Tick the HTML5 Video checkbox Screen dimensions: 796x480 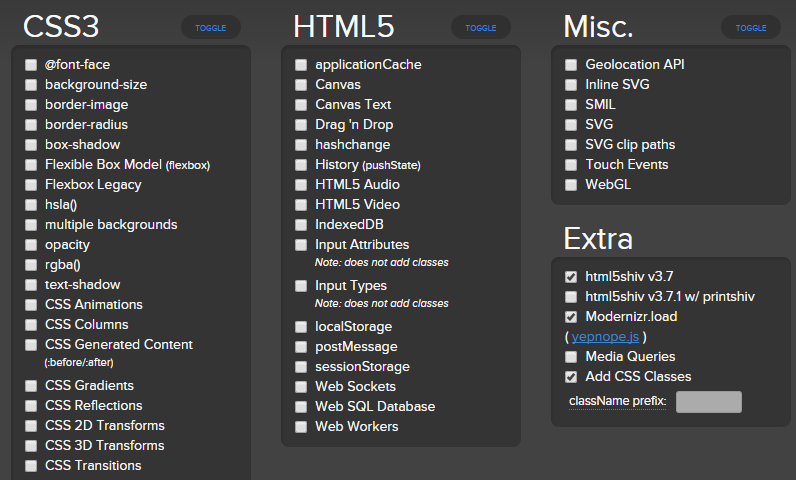coord(301,205)
